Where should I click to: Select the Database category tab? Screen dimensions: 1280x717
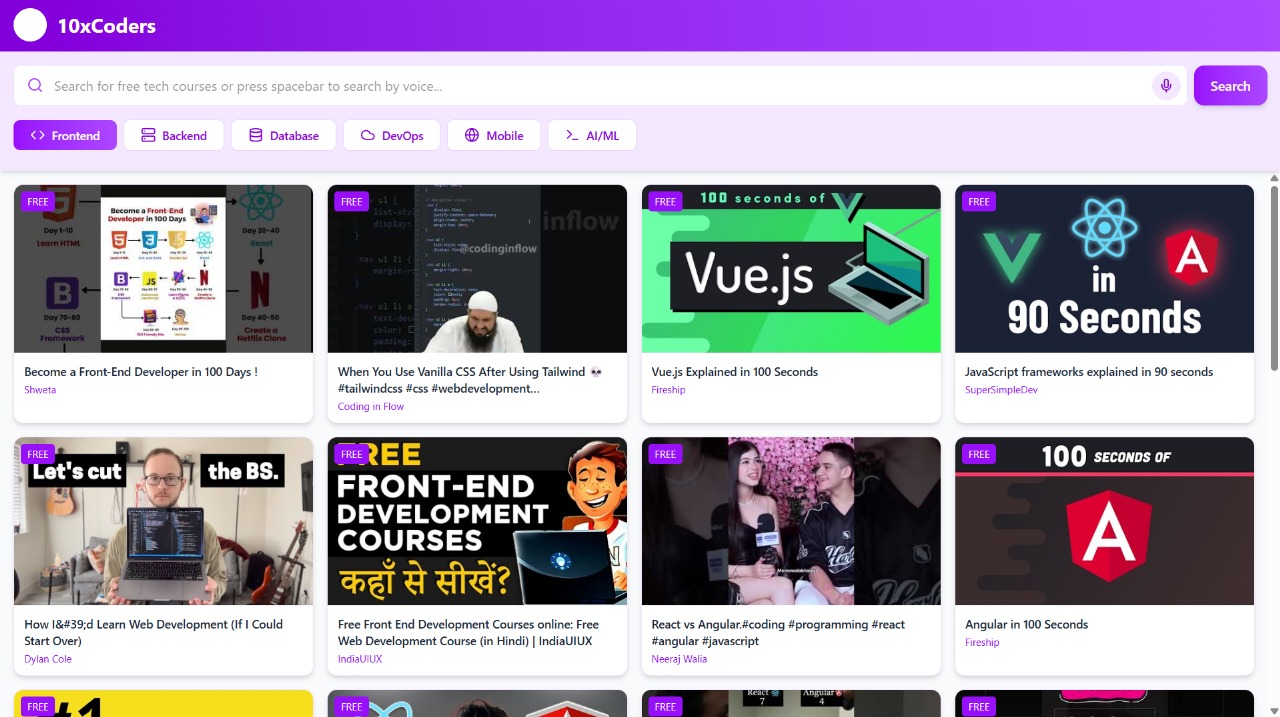click(x=284, y=135)
